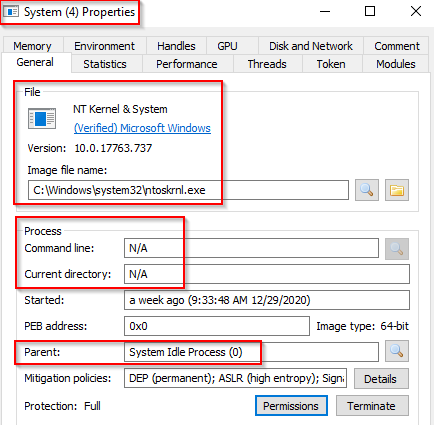434x425 pixels.
Task: Select the Token tab
Action: (331, 64)
